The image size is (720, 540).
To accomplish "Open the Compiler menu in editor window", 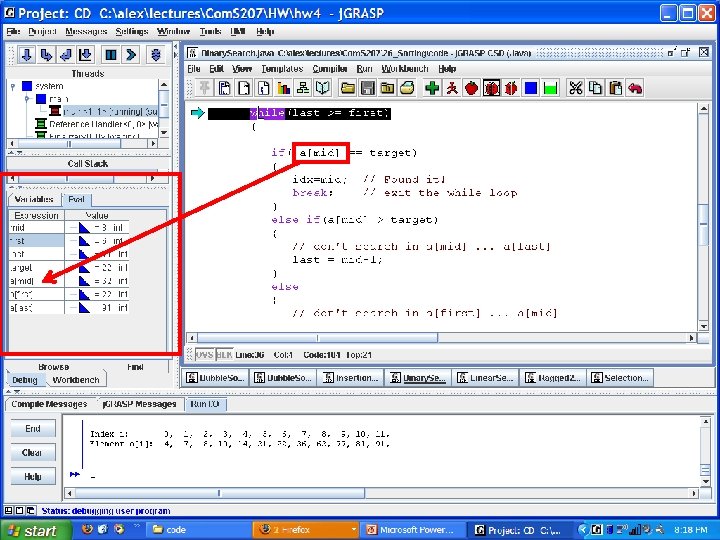I will pyautogui.click(x=330, y=68).
